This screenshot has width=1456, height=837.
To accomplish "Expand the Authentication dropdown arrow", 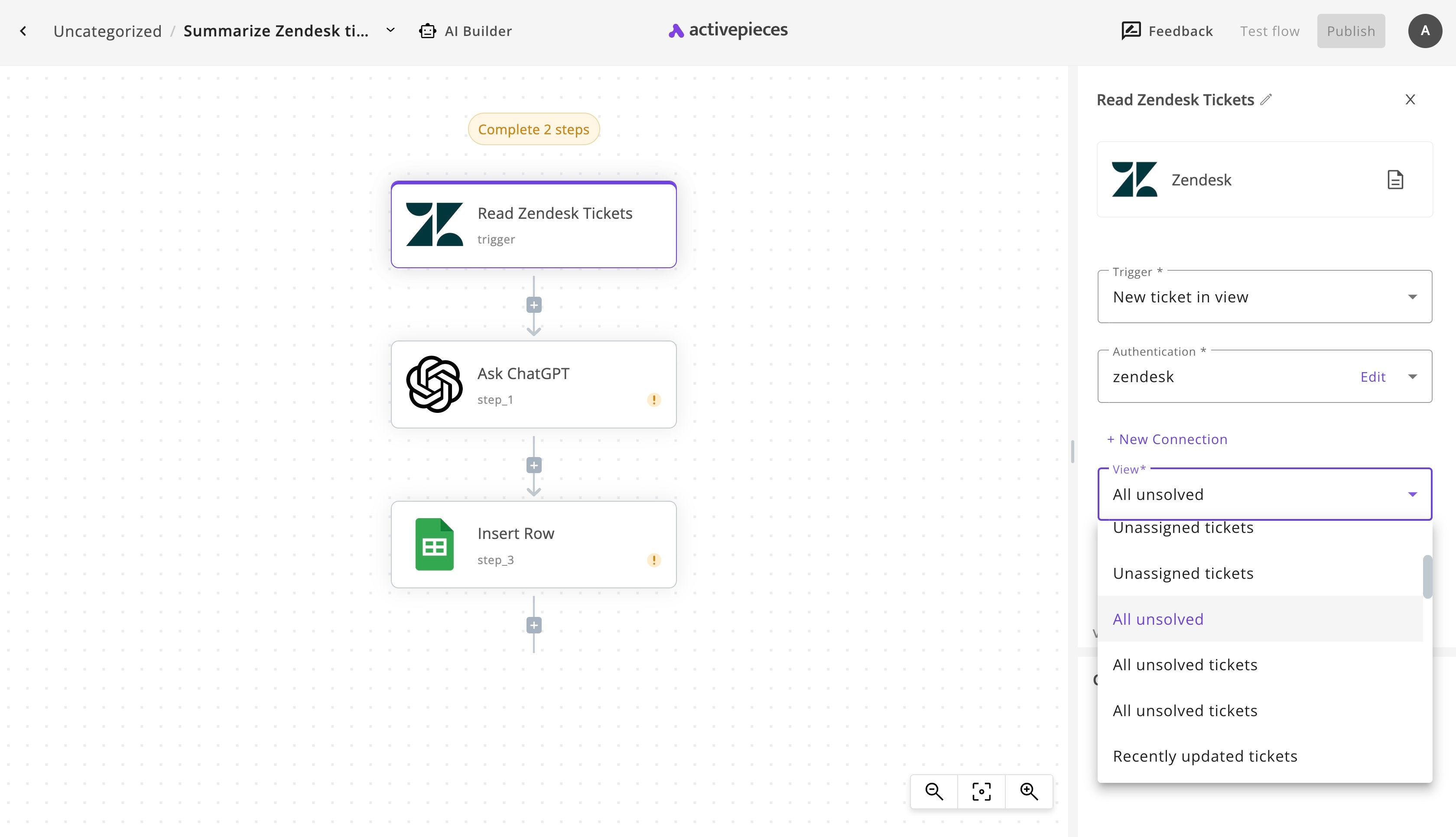I will point(1412,376).
